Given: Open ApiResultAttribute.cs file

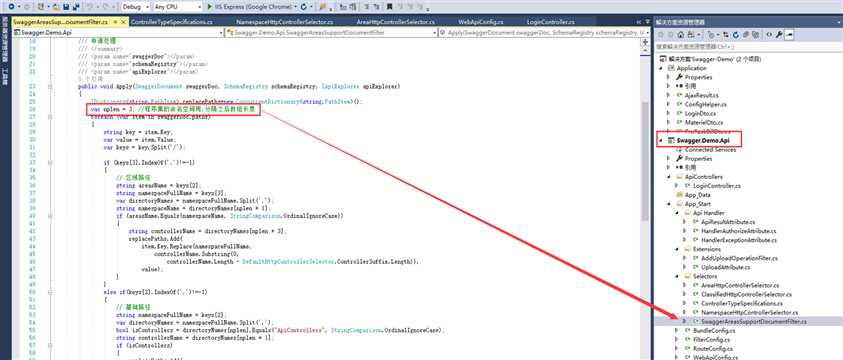Looking at the screenshot, I should [x=728, y=222].
